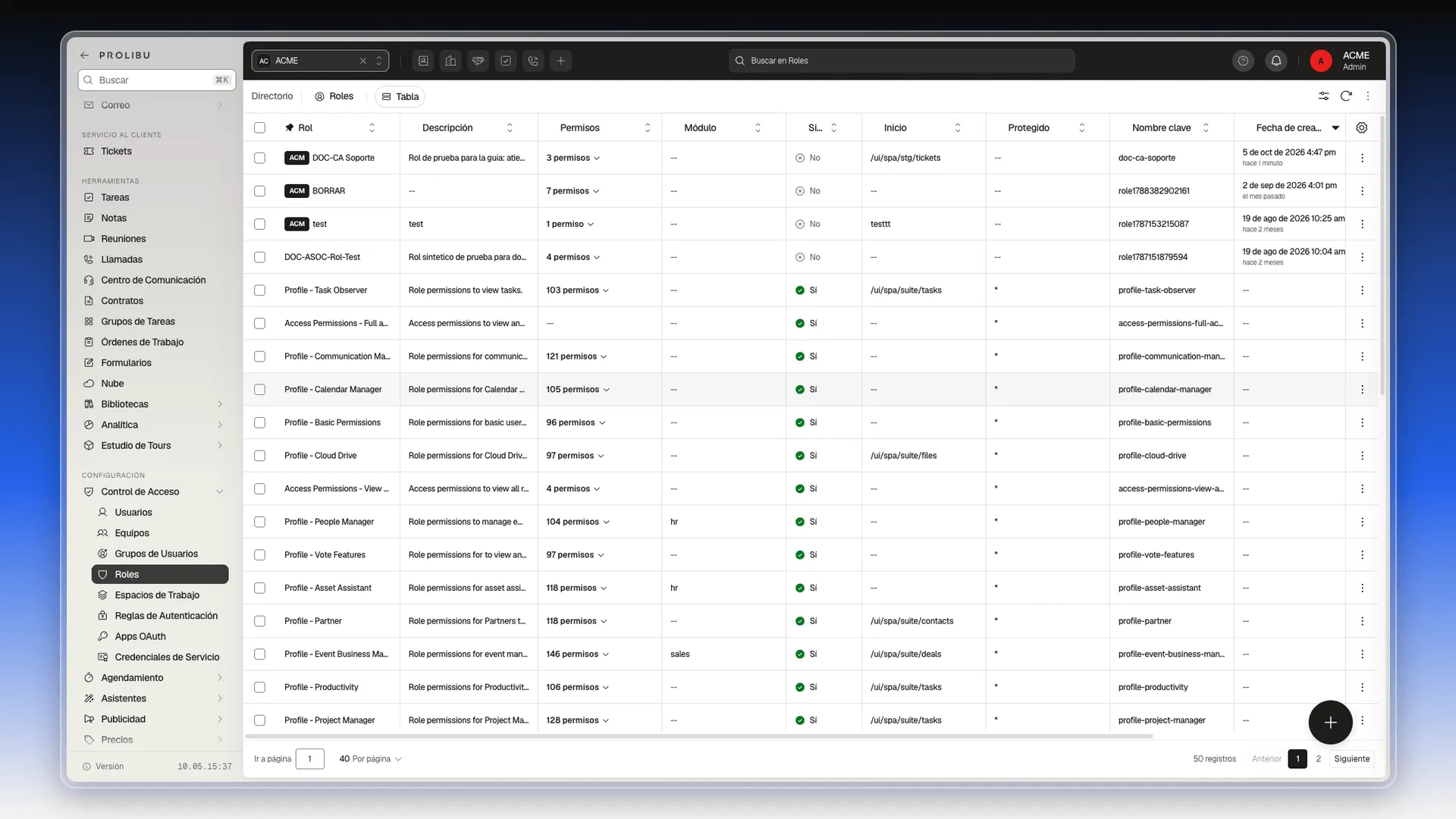Open the table column settings gear
The width and height of the screenshot is (1456, 819).
(x=1362, y=127)
